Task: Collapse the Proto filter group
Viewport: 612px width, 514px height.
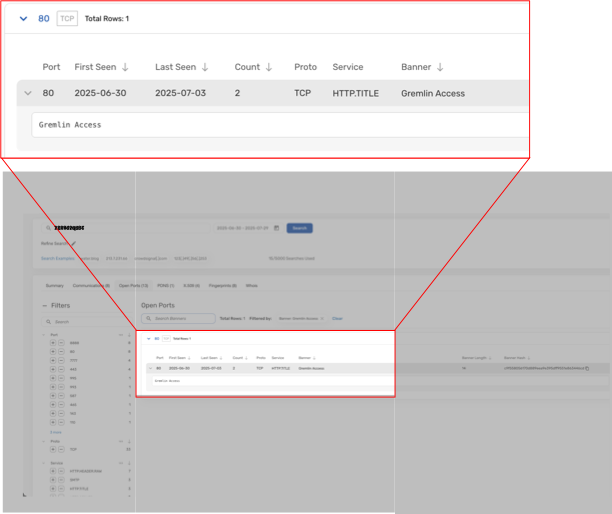Action: tap(43, 441)
